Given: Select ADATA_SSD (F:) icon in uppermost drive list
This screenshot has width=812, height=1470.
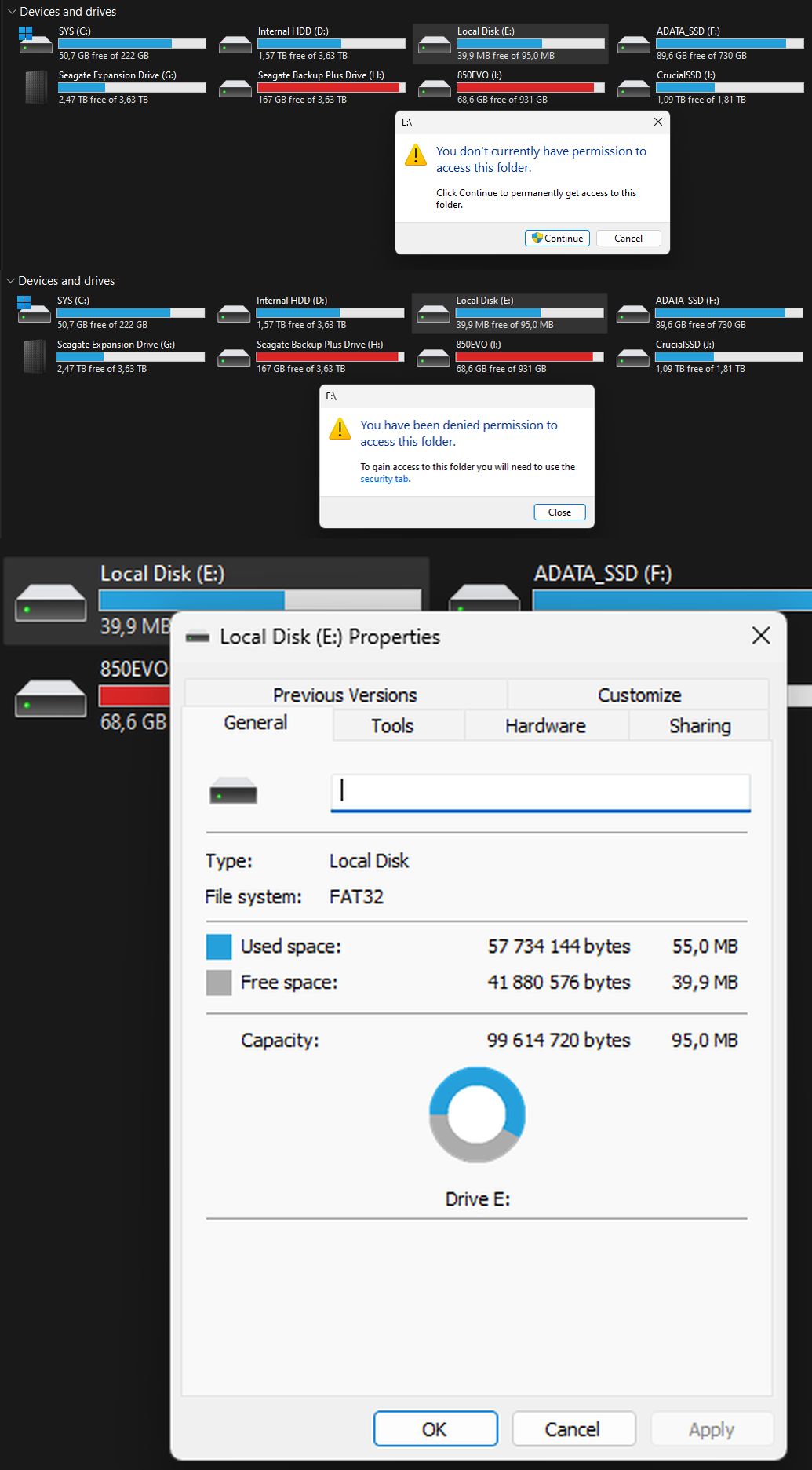Looking at the screenshot, I should point(634,43).
